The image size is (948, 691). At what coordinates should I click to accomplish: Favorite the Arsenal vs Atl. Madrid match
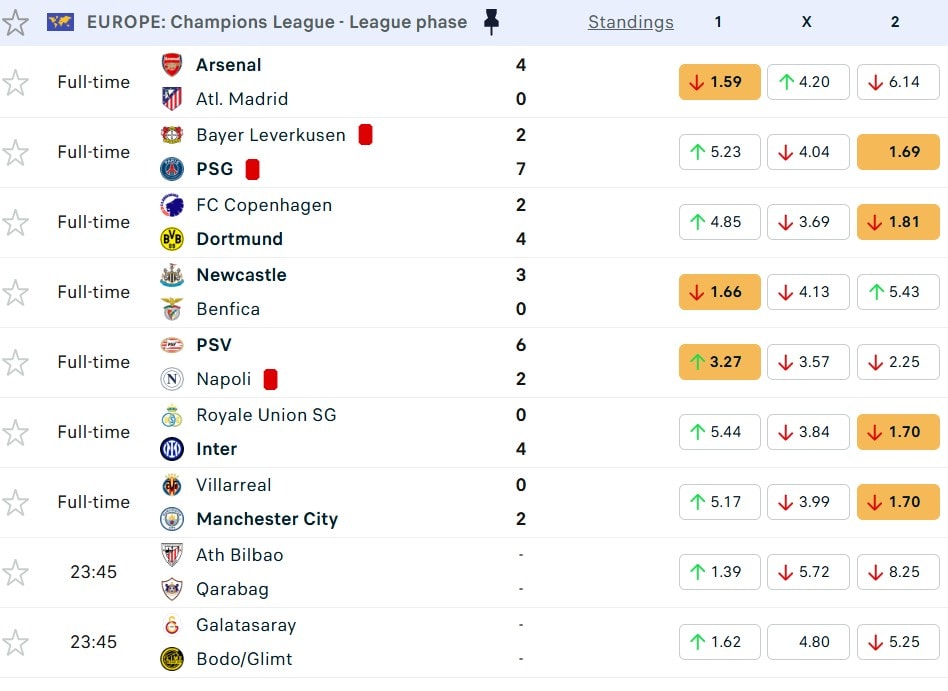pos(16,82)
